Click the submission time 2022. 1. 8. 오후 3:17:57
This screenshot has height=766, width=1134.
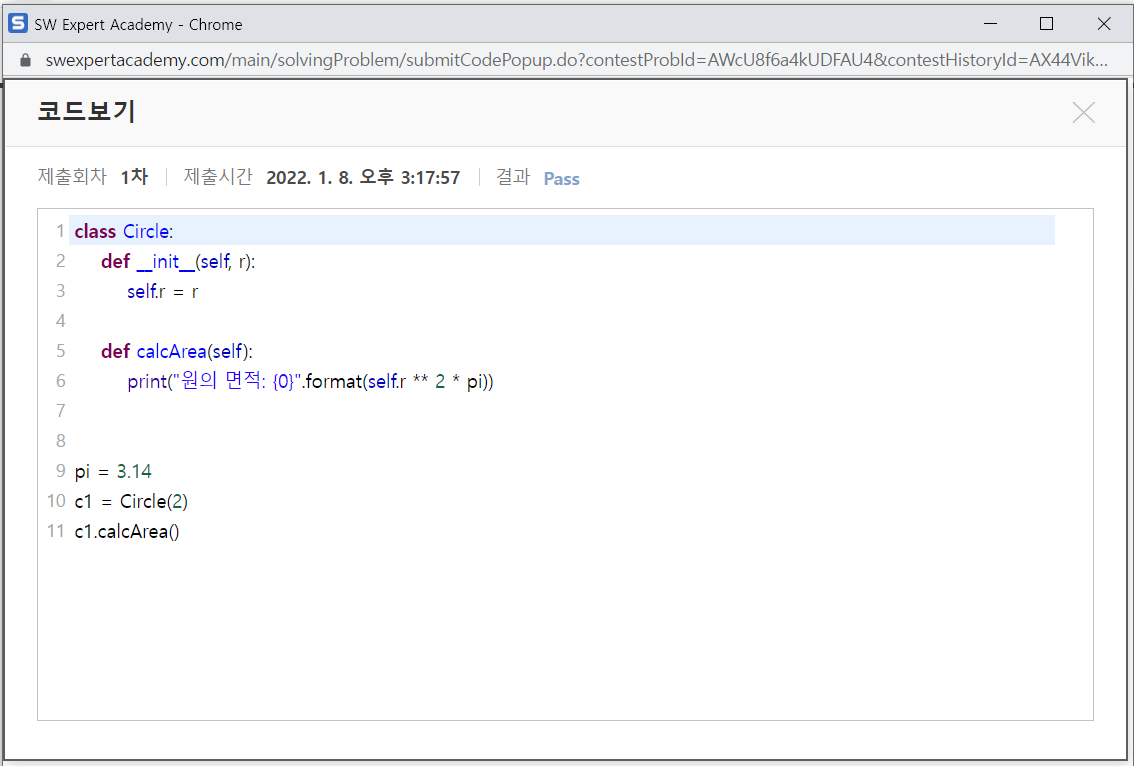point(363,178)
